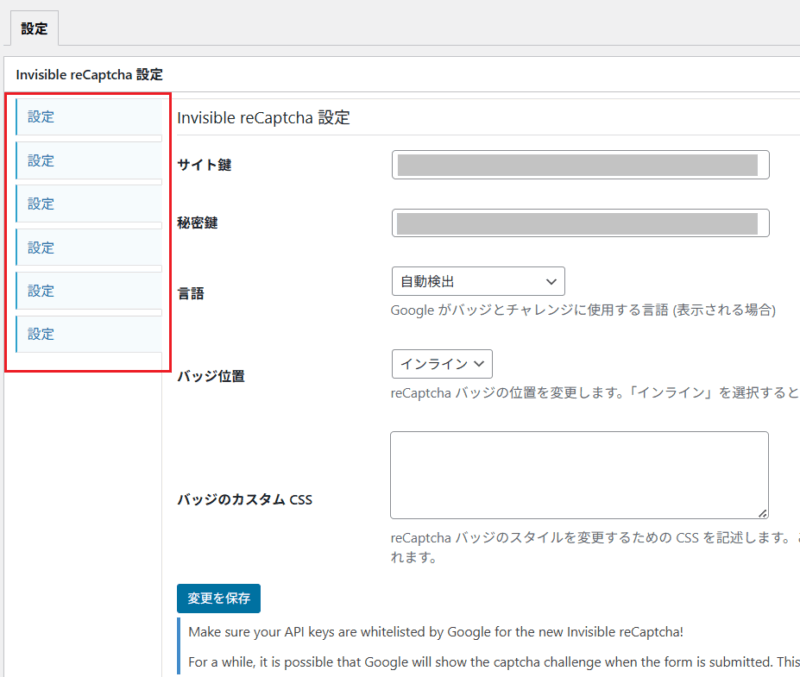This screenshot has width=800, height=677.
Task: Select the fourth 設定 sidebar item
Action: pyautogui.click(x=89, y=247)
